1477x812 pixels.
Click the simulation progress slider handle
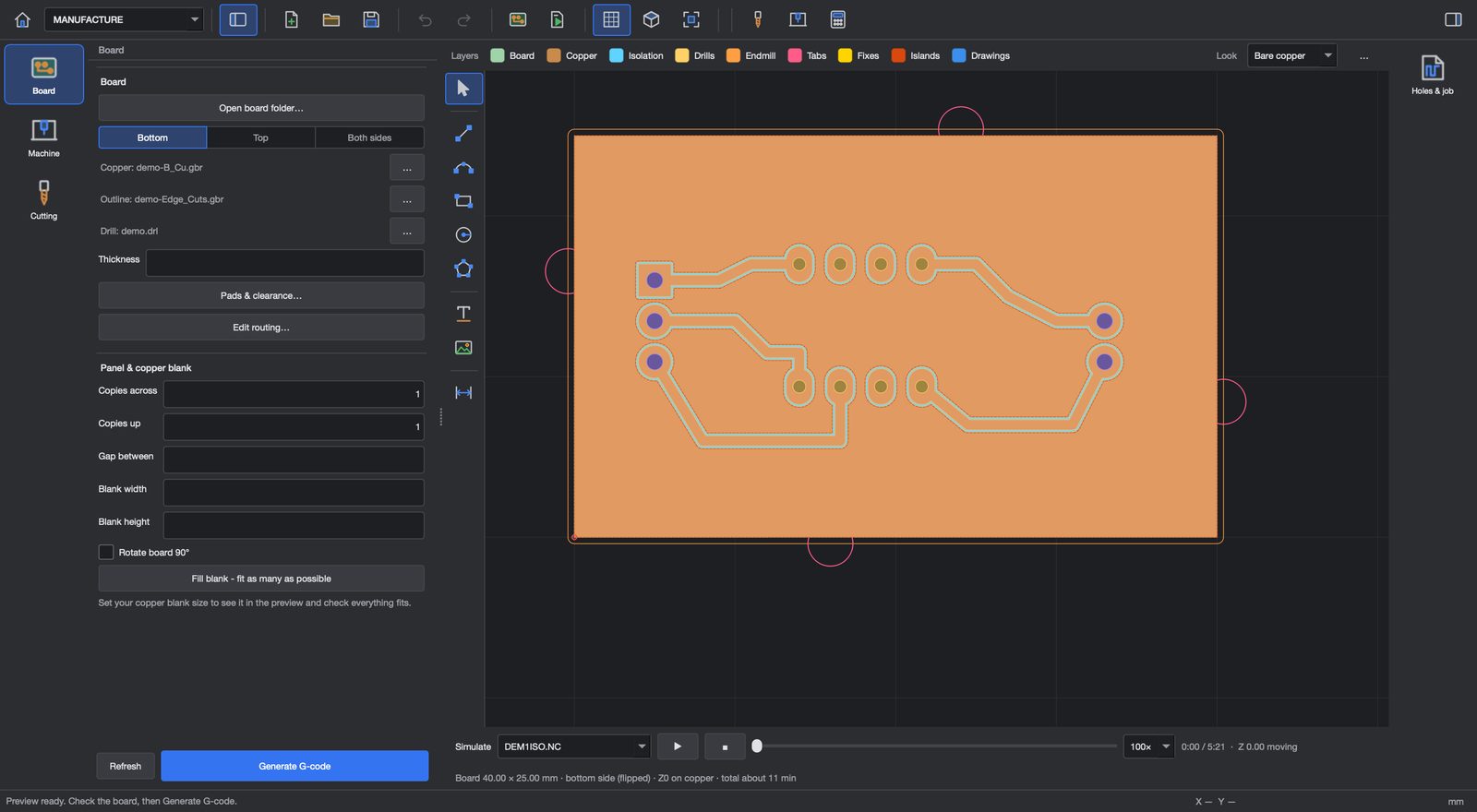757,746
